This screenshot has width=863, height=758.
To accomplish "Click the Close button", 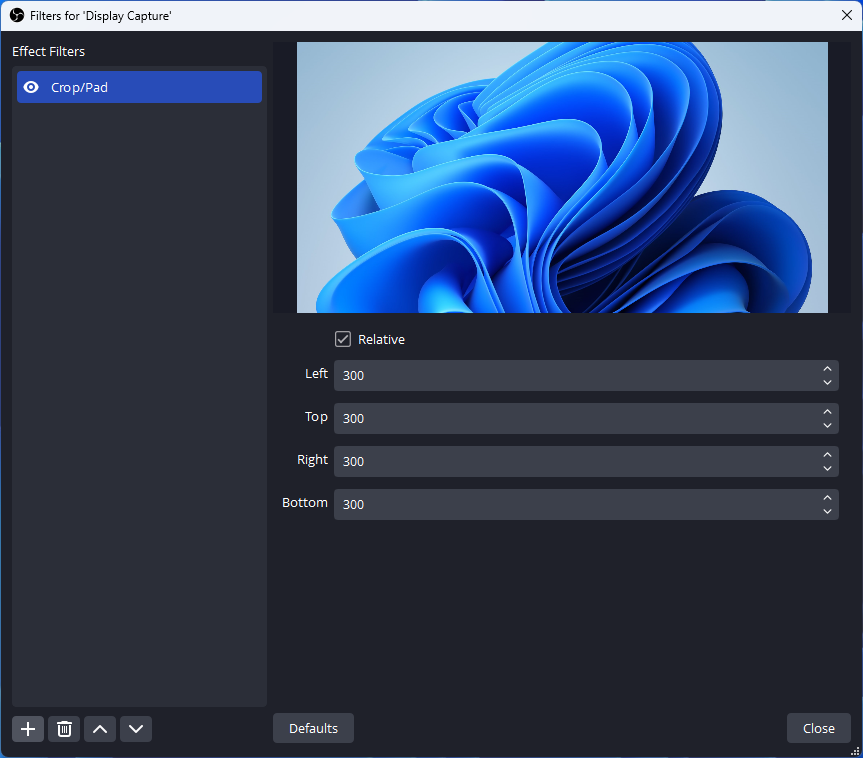I will pyautogui.click(x=818, y=728).
